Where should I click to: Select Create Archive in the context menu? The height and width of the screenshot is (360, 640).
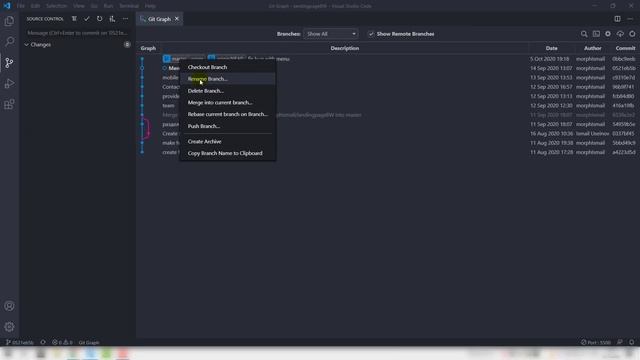click(x=228, y=141)
